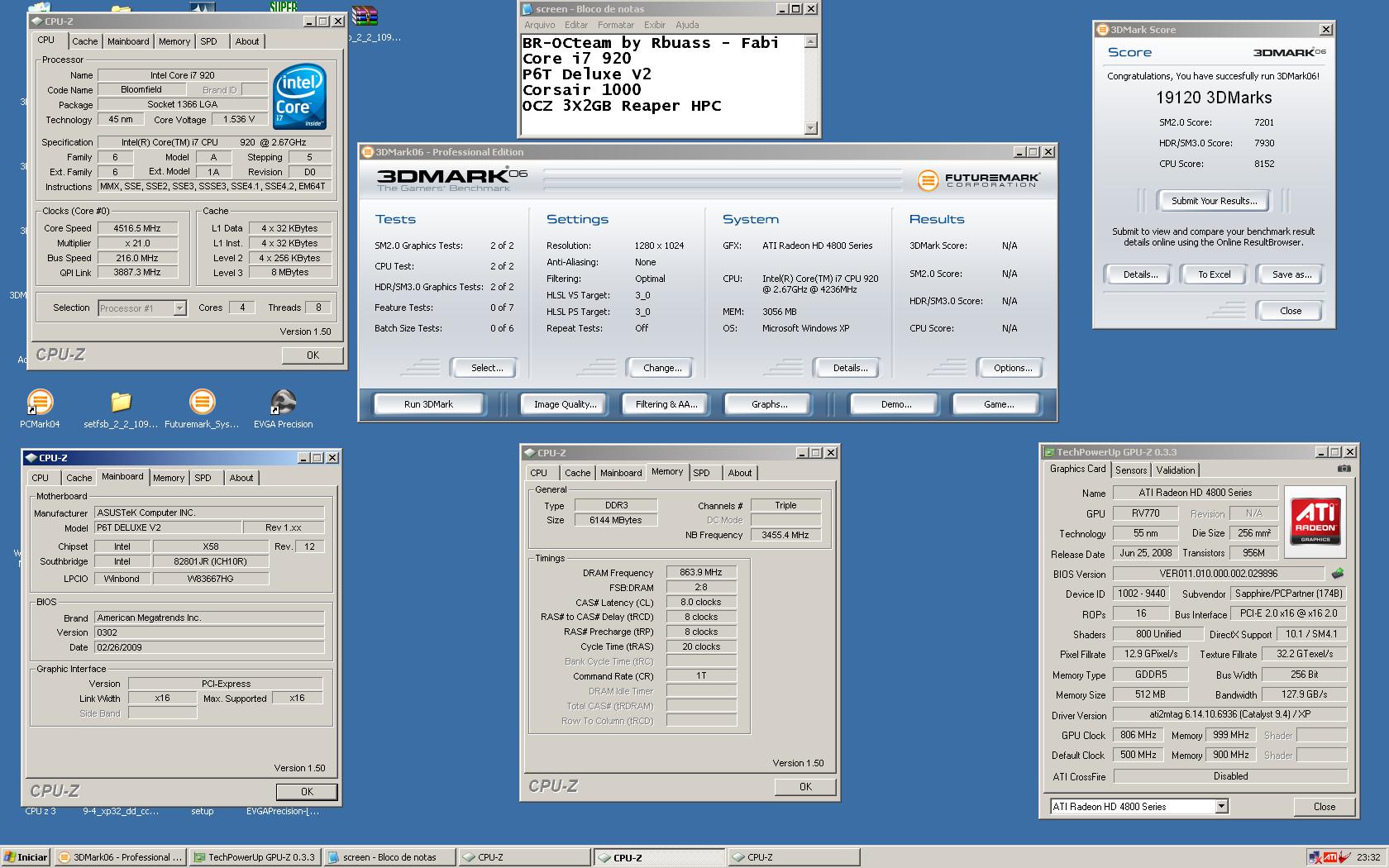Click the P6T DELUXE V2 model field
The height and width of the screenshot is (868, 1389).
coord(167,527)
